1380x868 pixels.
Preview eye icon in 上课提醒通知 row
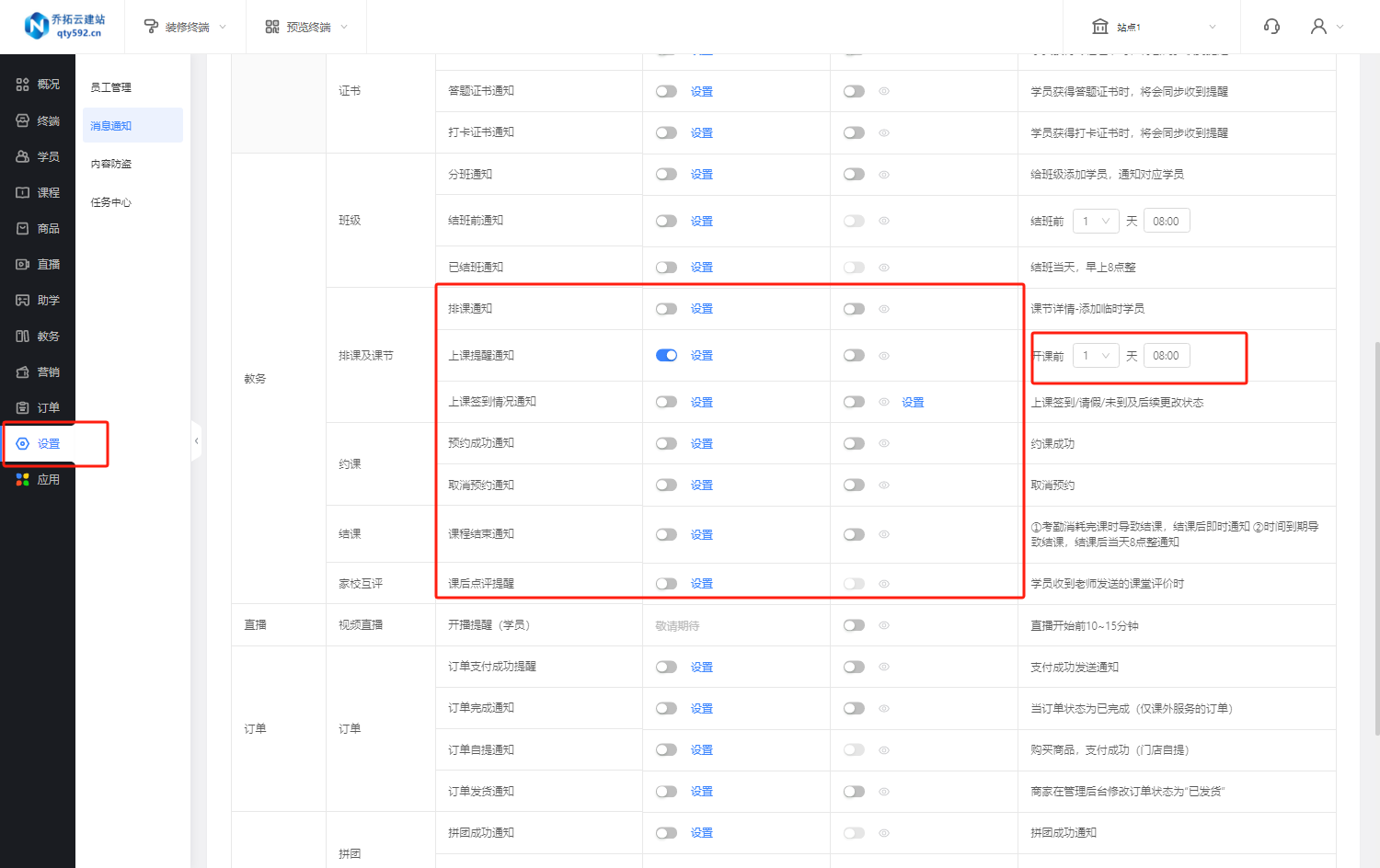(x=884, y=355)
